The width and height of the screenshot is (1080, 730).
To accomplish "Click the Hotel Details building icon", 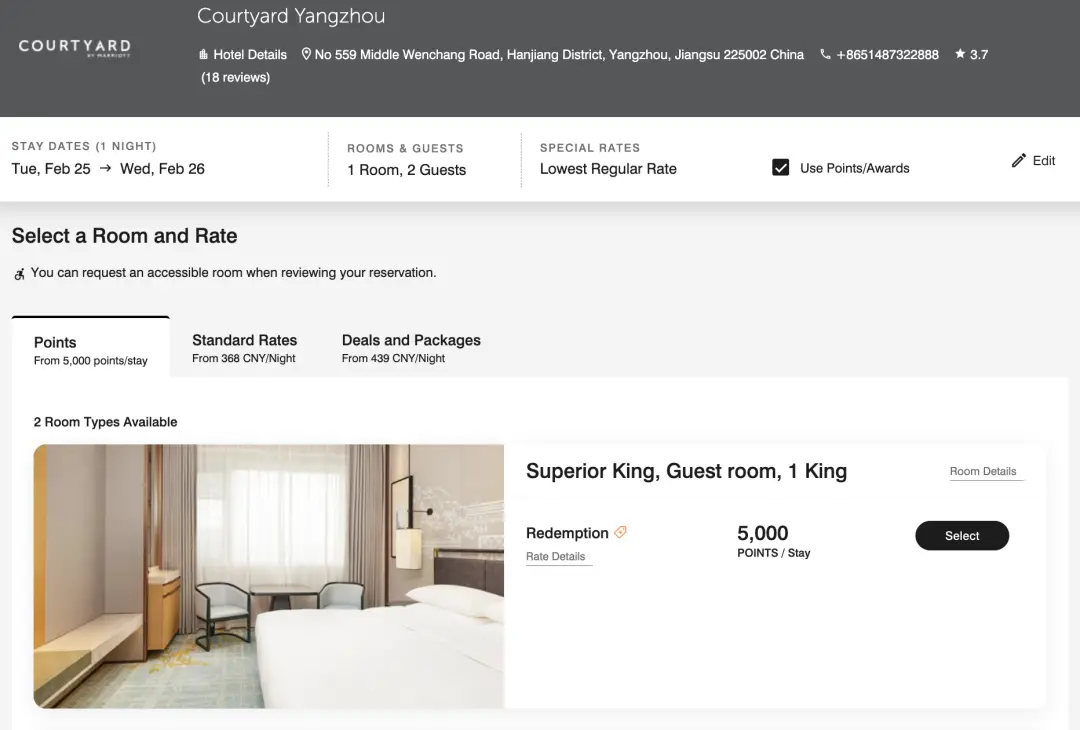I will (x=204, y=55).
